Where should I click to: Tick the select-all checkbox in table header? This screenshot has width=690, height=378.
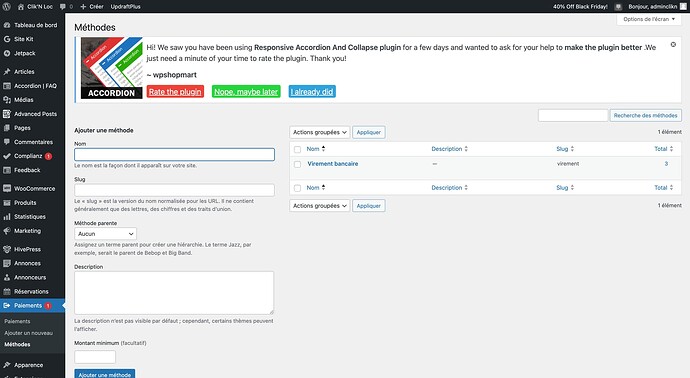tap(297, 149)
